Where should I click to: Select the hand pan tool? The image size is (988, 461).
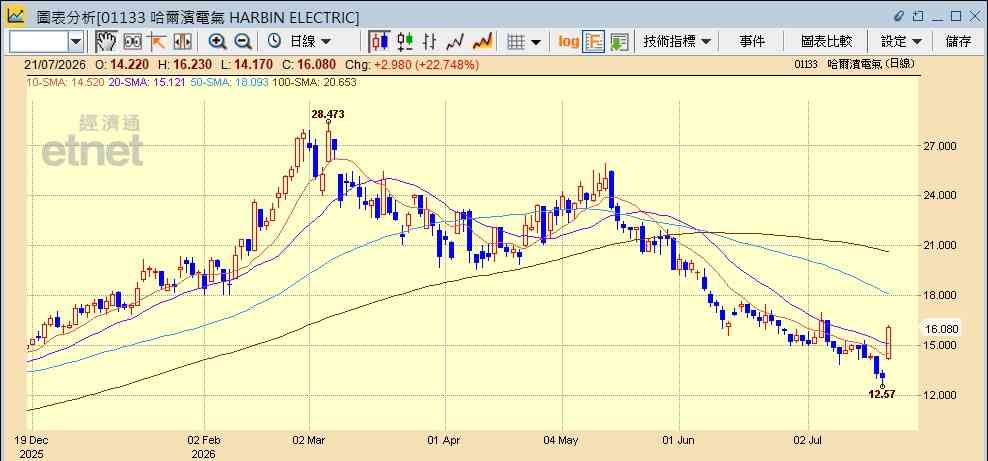pos(106,42)
